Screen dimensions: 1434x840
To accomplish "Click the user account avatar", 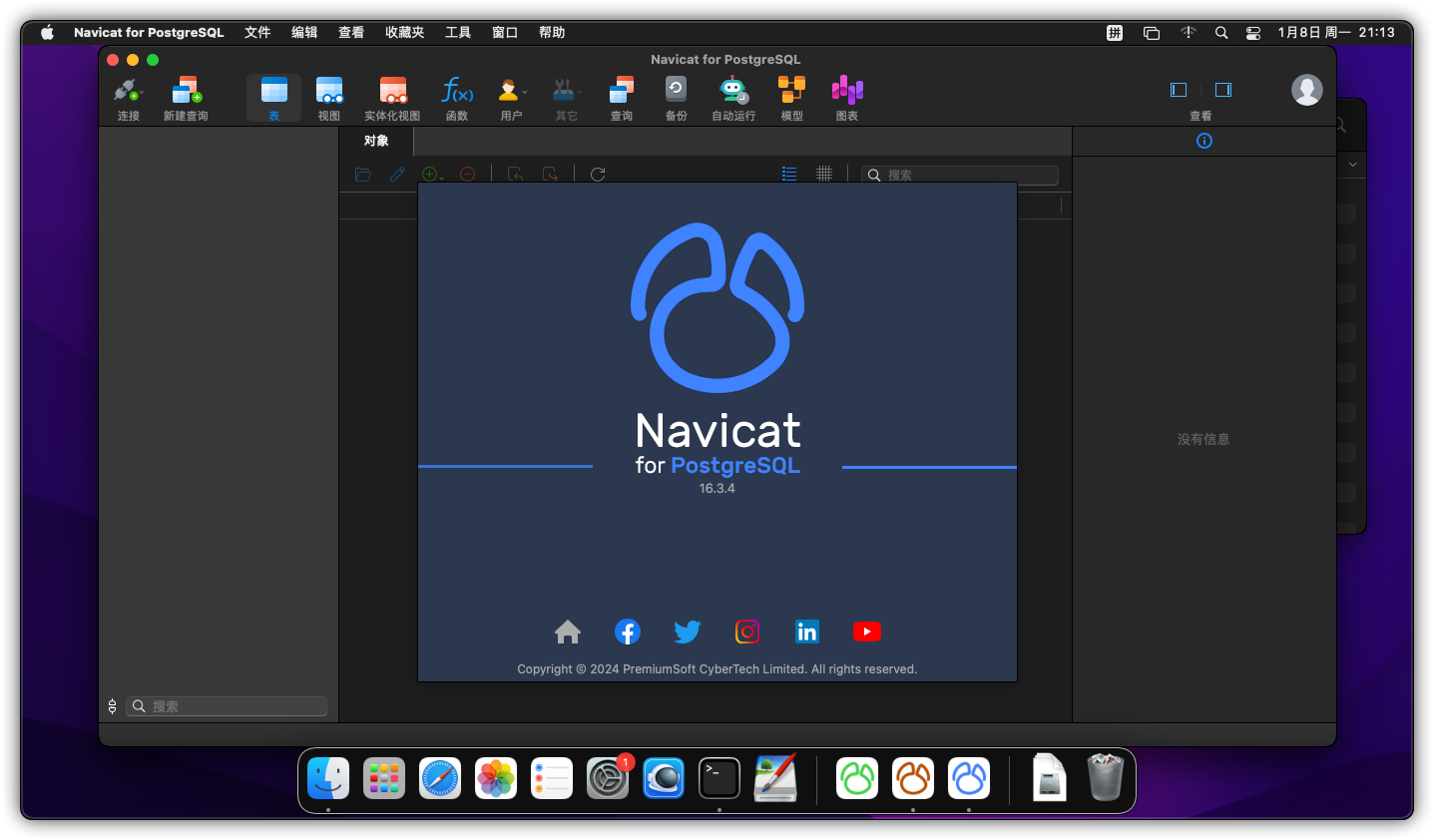I will click(x=1307, y=90).
